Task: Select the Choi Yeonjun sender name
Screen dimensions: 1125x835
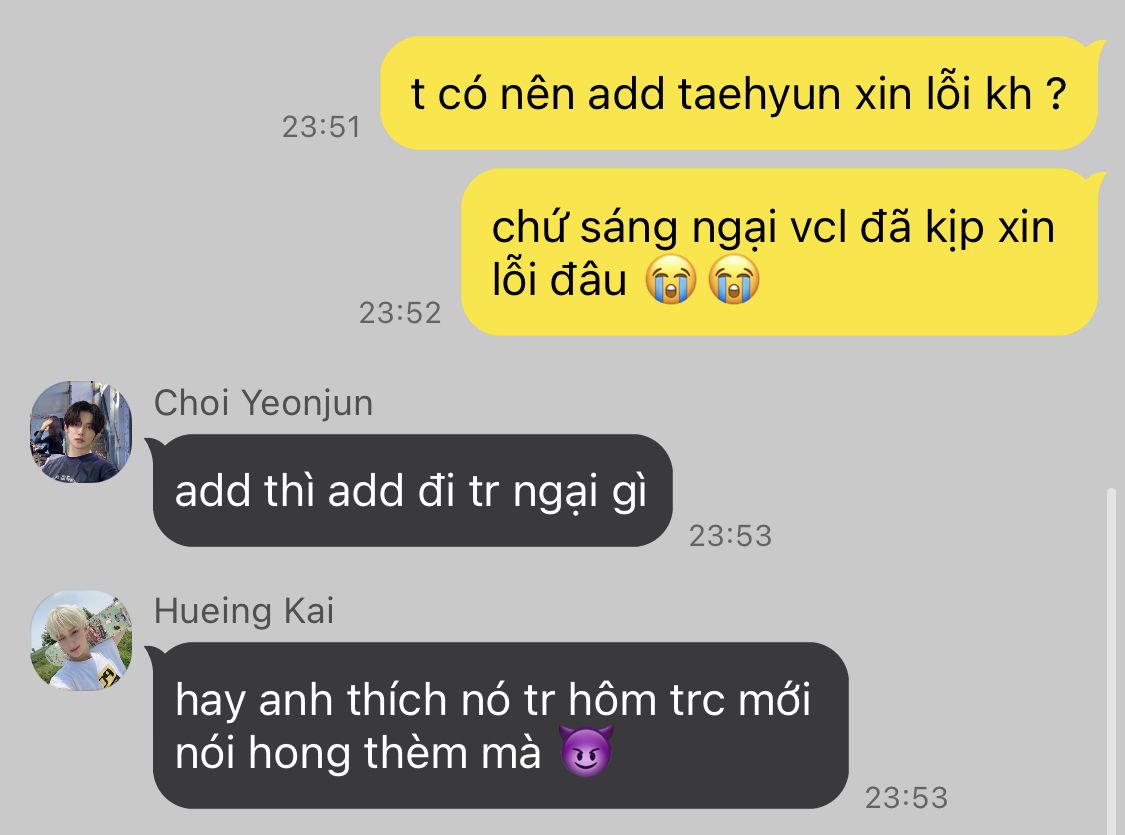Action: pos(263,402)
